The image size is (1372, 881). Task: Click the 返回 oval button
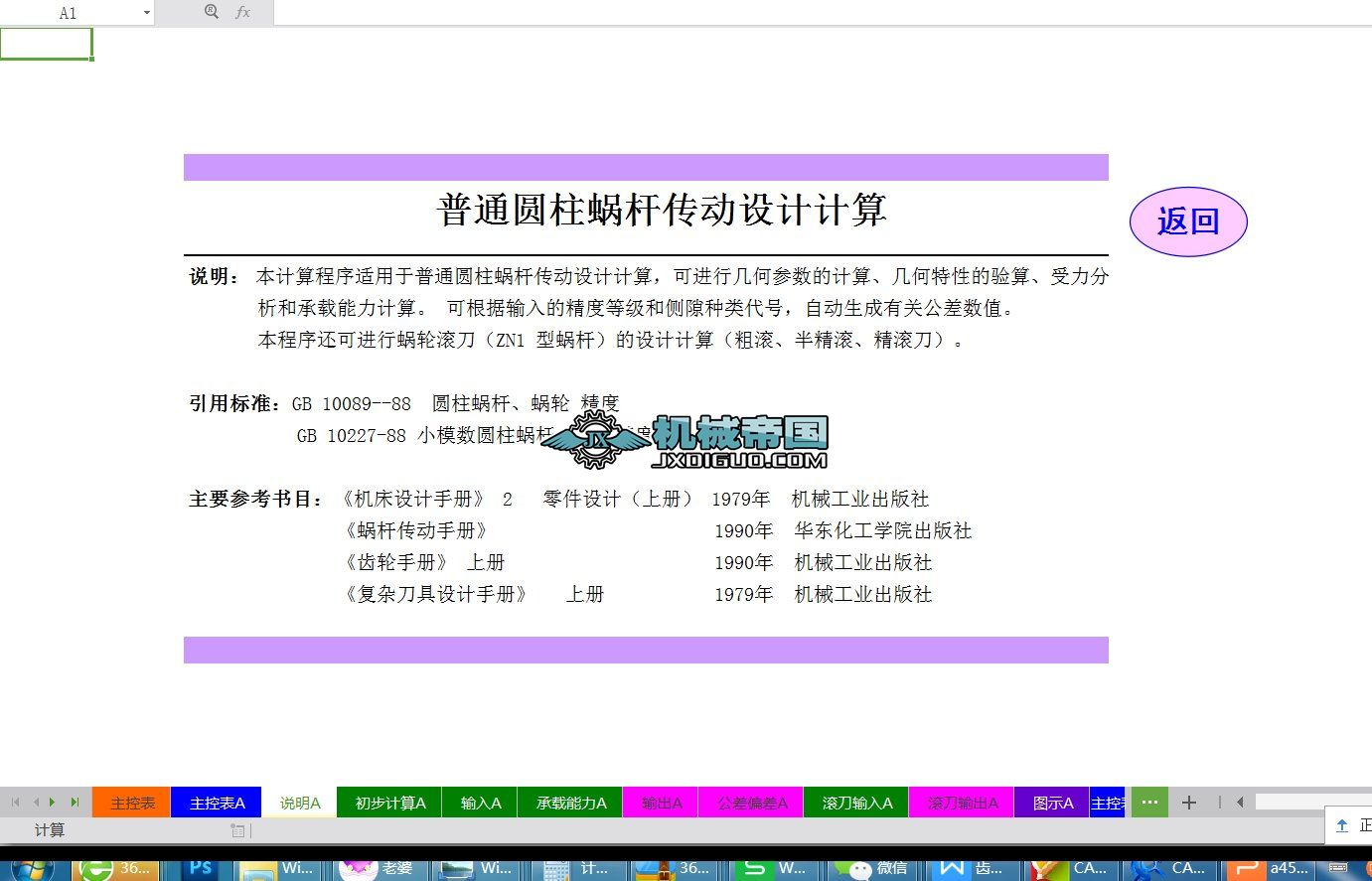point(1188,221)
